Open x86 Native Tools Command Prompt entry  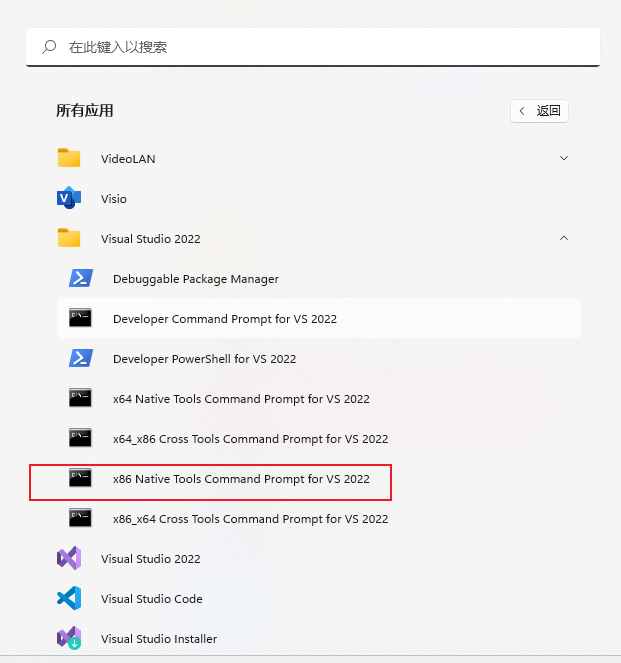241,479
